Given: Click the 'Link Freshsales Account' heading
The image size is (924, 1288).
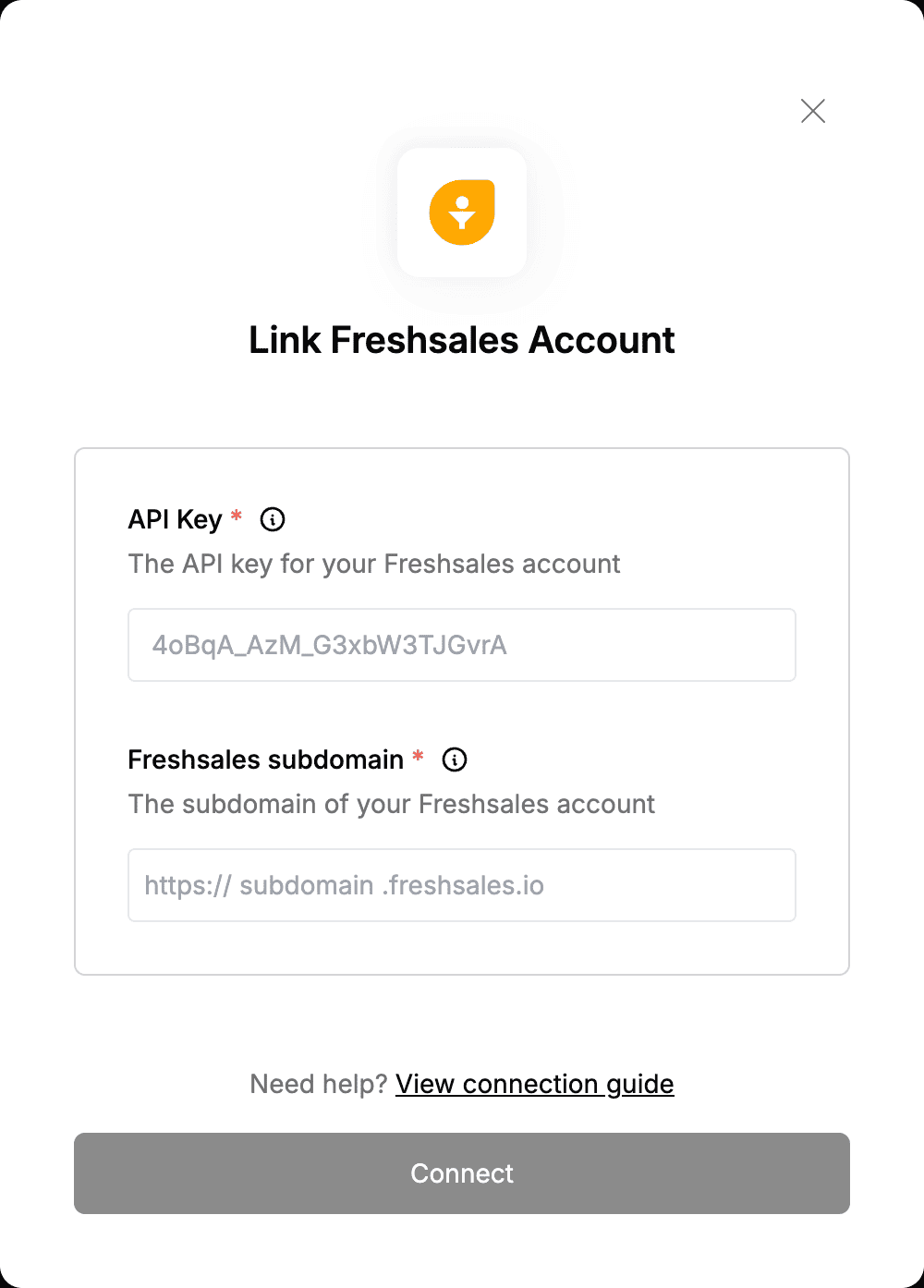Looking at the screenshot, I should point(462,340).
